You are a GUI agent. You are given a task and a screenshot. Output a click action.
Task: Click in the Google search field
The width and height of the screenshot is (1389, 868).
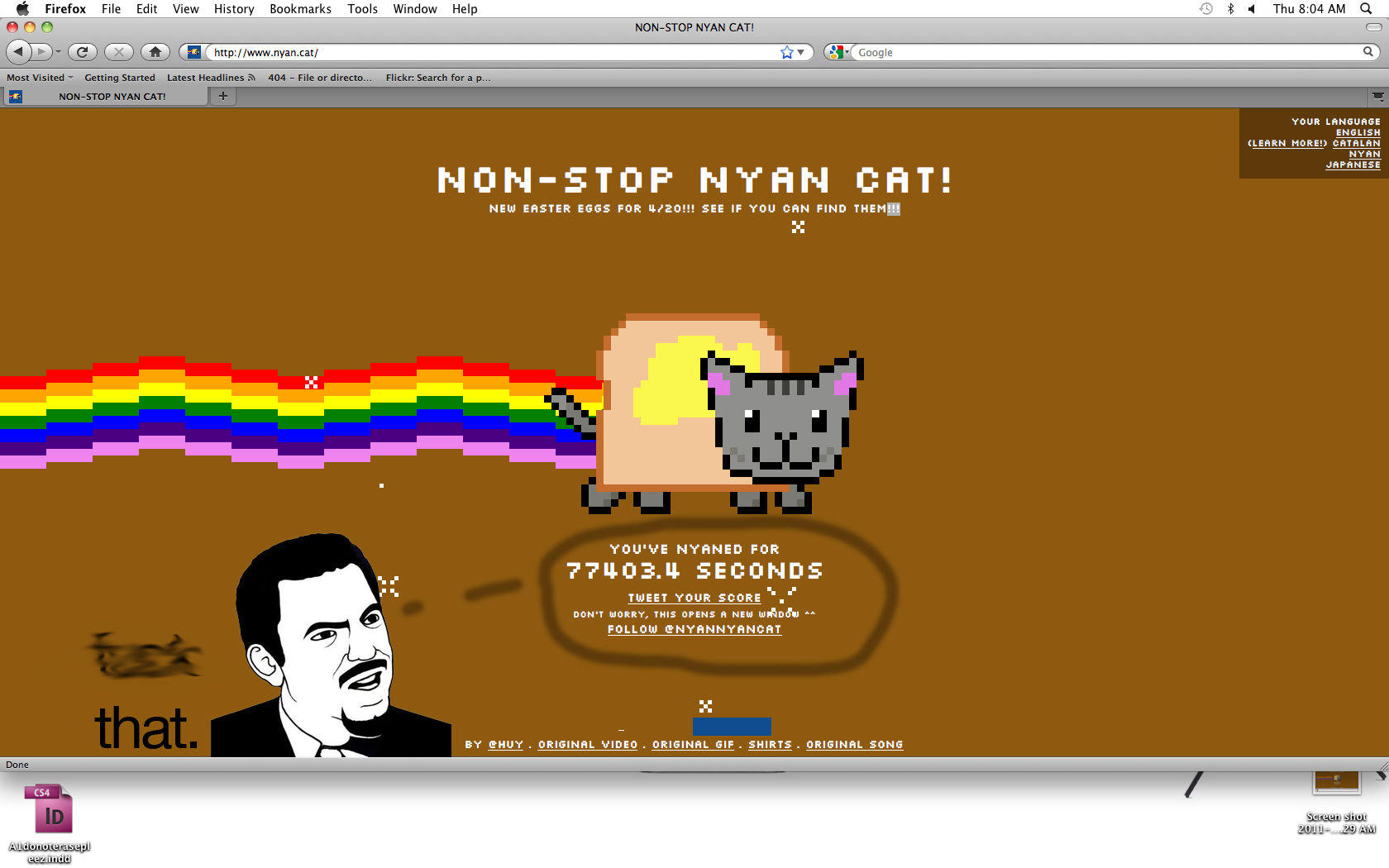(x=1108, y=52)
